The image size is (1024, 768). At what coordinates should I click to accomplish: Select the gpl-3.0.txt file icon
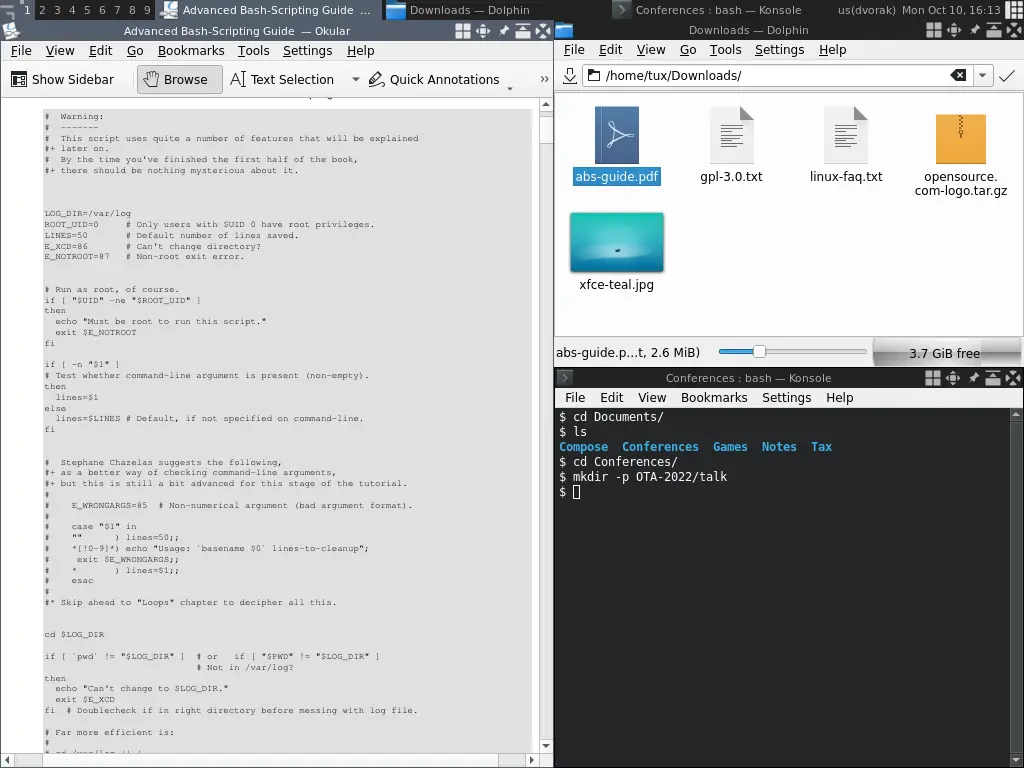click(731, 136)
